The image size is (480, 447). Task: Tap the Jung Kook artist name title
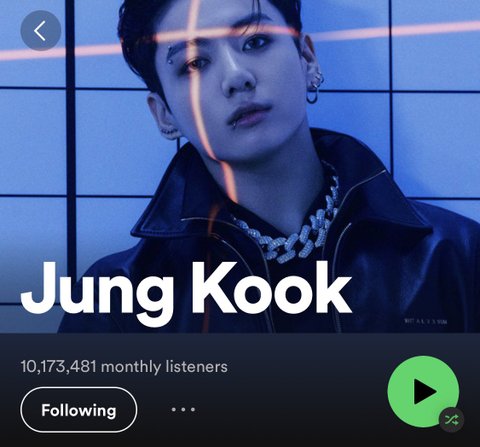tap(185, 293)
